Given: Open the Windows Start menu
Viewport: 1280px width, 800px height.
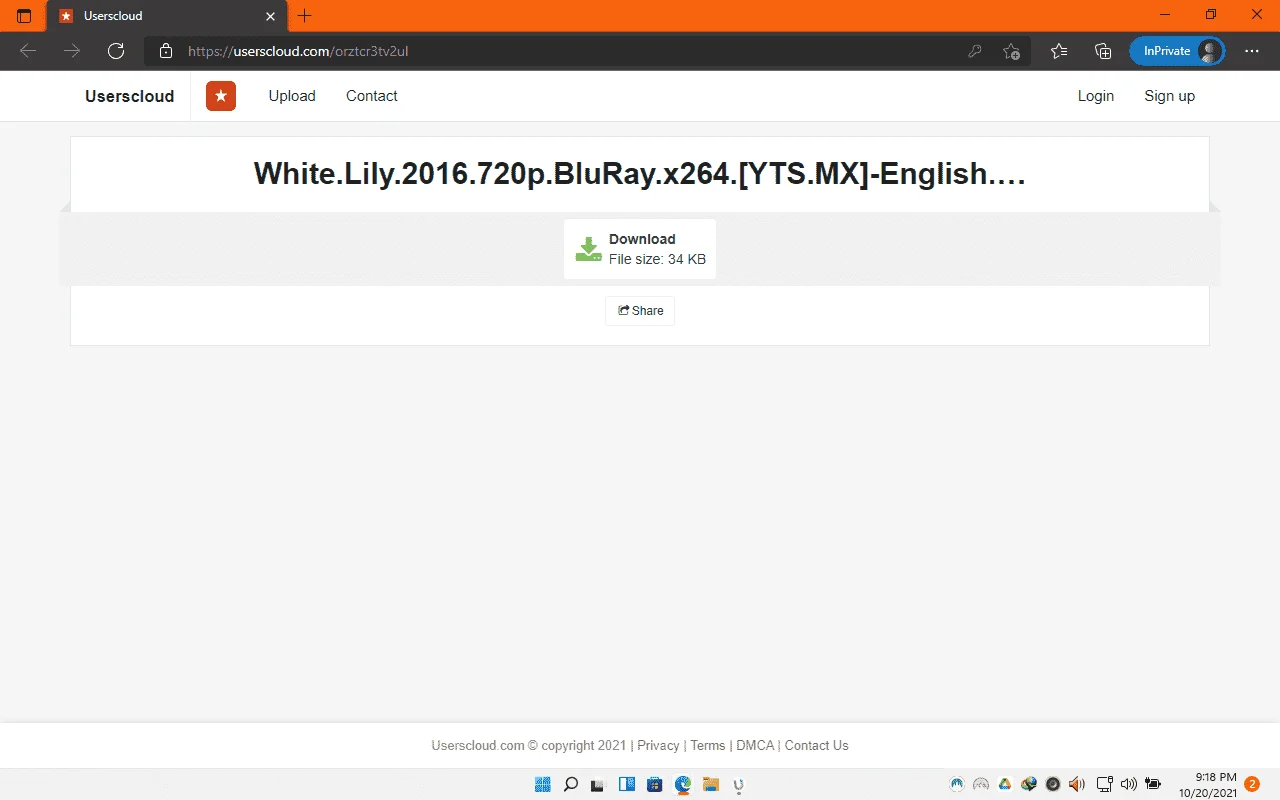Looking at the screenshot, I should pyautogui.click(x=542, y=784).
